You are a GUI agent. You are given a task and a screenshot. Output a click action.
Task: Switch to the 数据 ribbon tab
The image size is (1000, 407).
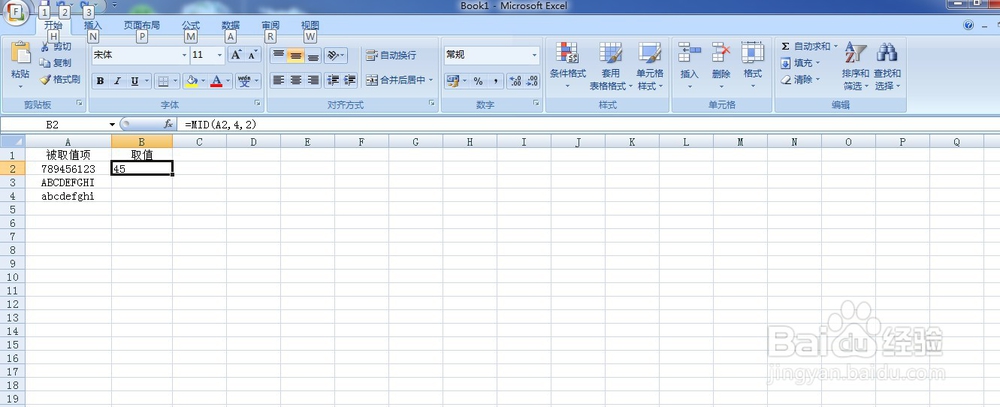[x=231, y=26]
